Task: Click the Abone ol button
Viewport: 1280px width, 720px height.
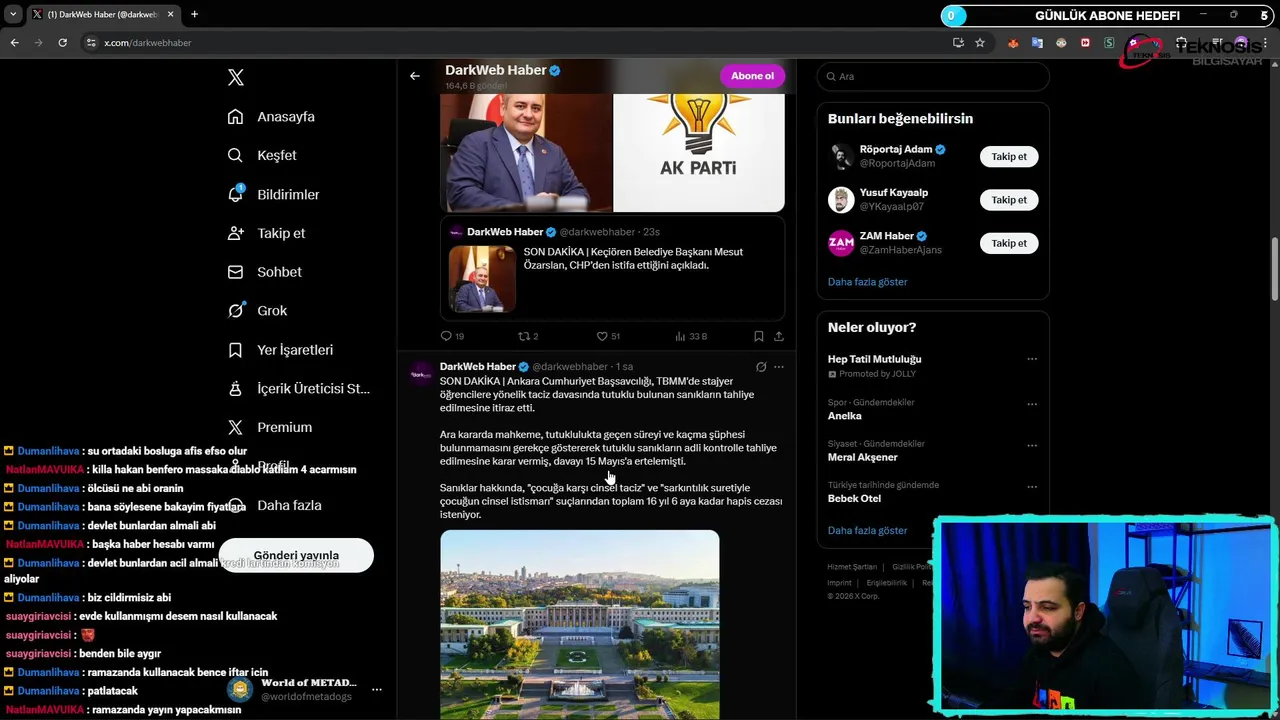Action: tap(752, 76)
